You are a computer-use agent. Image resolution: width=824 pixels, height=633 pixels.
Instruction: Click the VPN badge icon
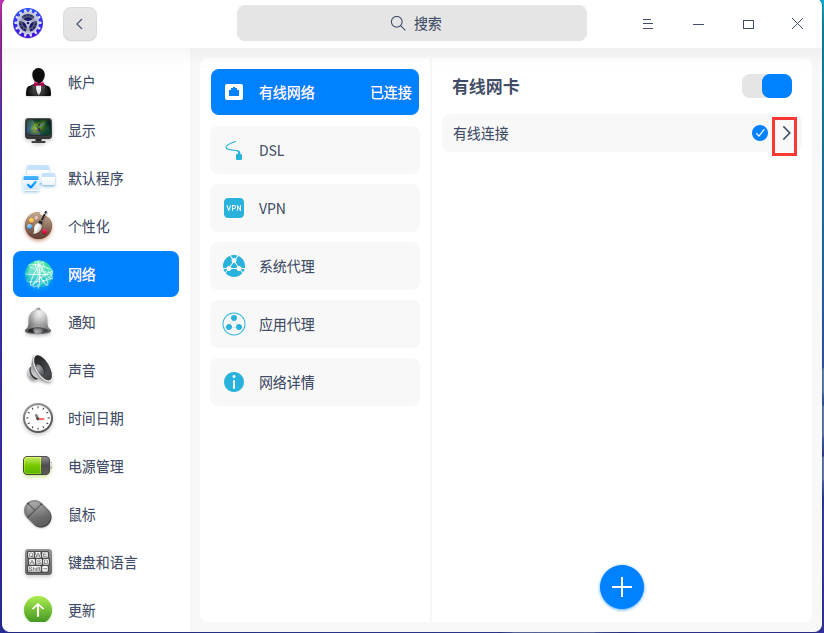[x=234, y=208]
